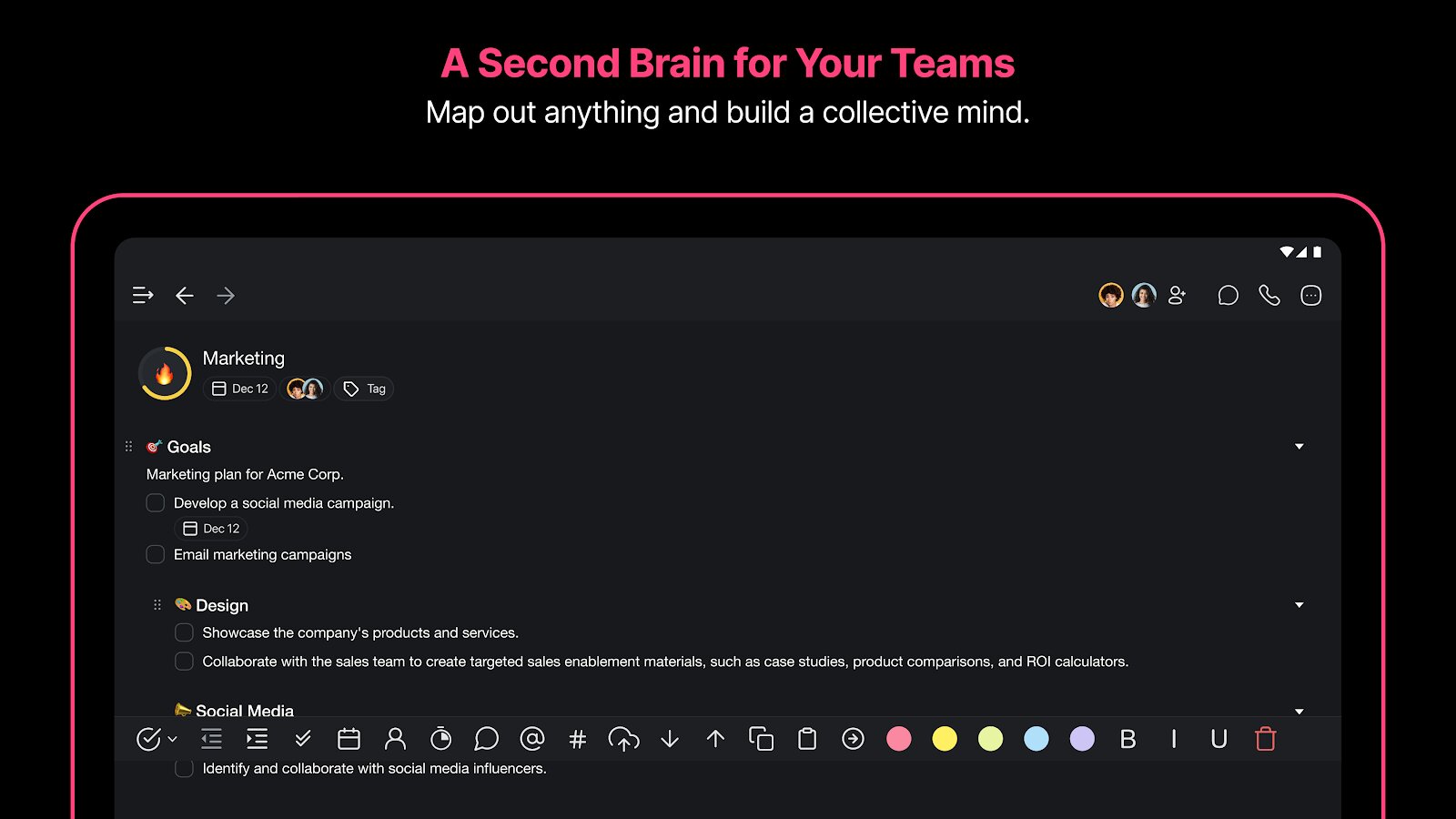Click the Wi-Fi status bar icon
Screen dimensions: 1456x819
1287,252
